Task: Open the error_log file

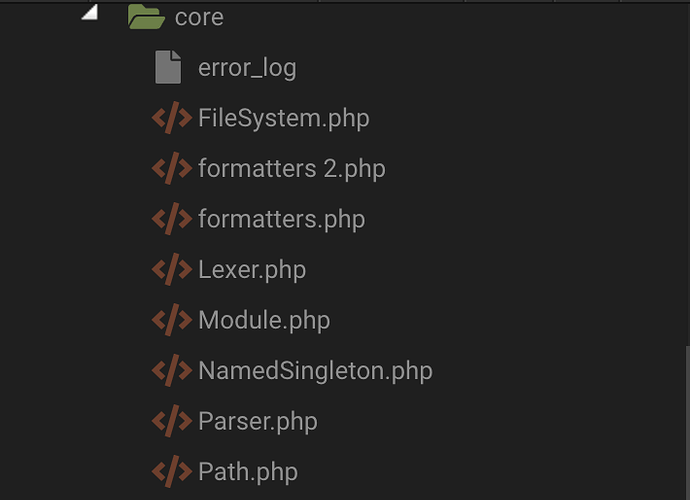Action: (x=247, y=69)
